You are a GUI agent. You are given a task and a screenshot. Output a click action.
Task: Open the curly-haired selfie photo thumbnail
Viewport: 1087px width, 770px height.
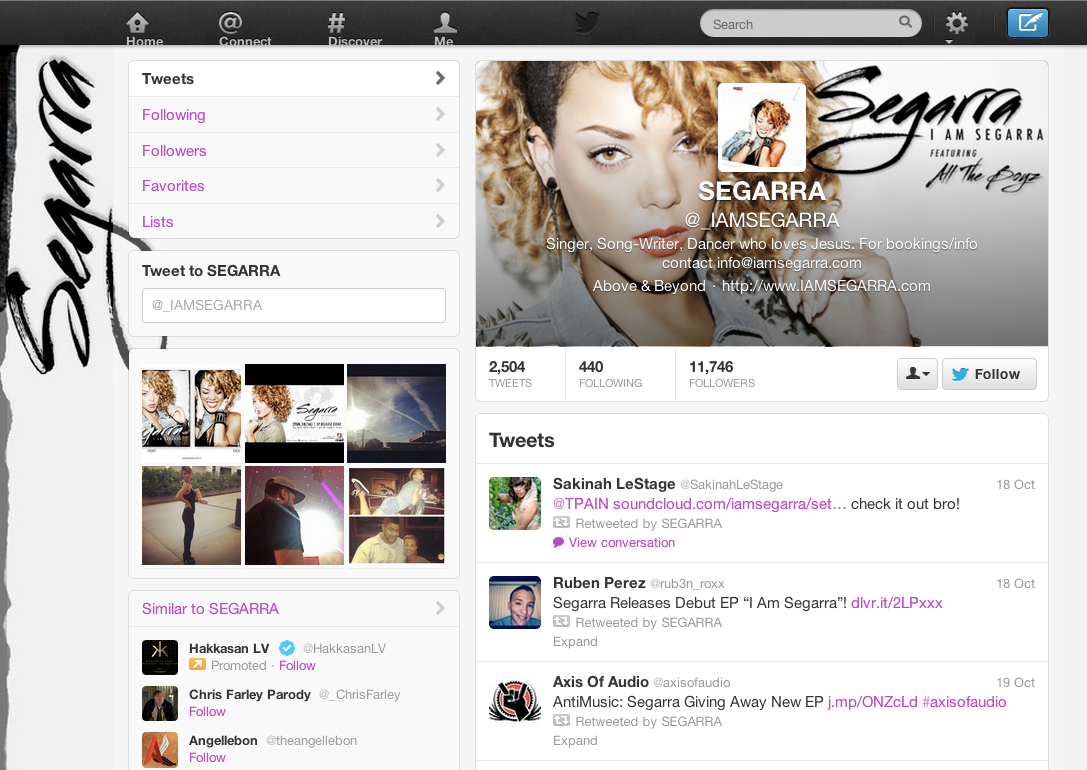click(191, 413)
